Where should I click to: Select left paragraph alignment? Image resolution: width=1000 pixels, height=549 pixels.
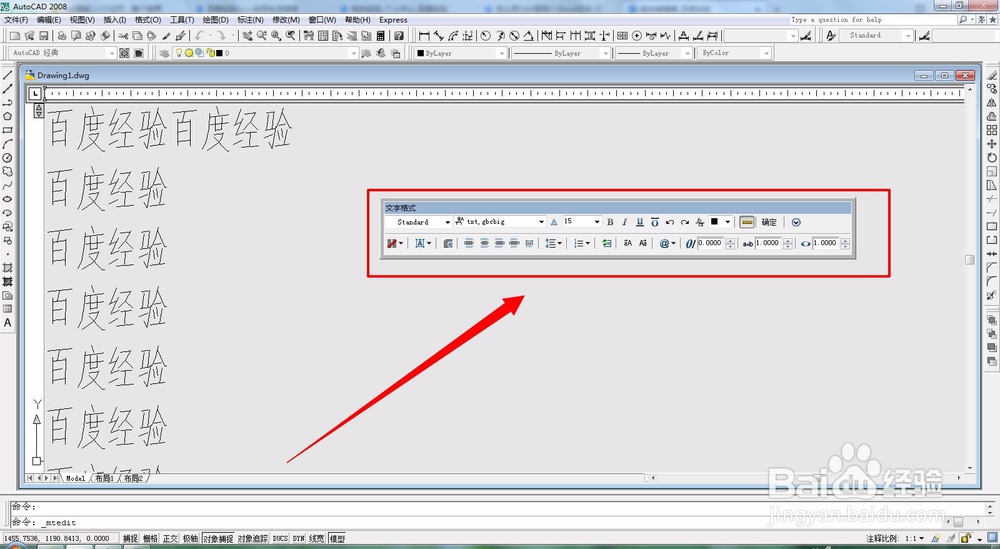(469, 243)
